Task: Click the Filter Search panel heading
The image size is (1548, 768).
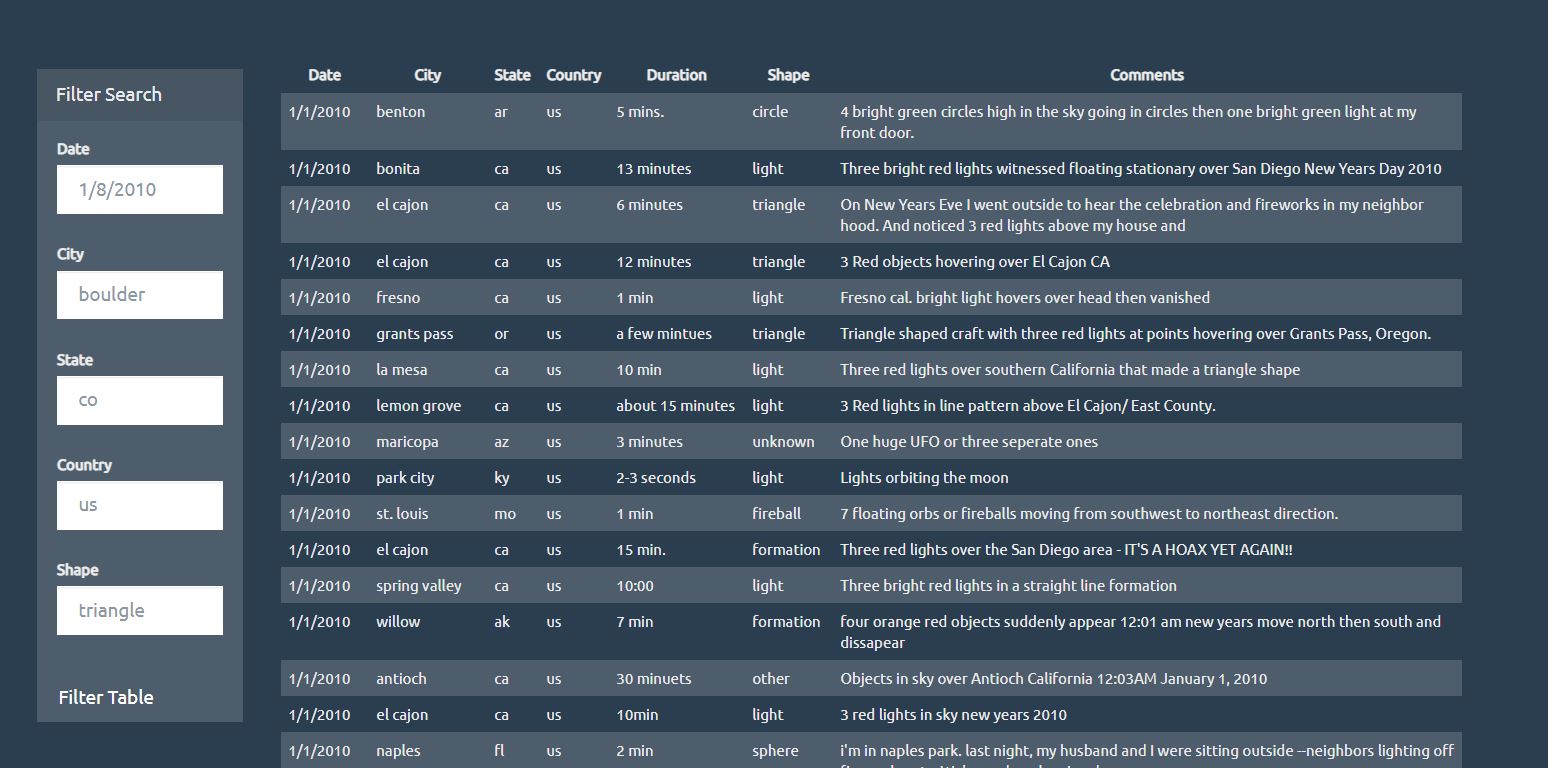Action: [x=109, y=95]
